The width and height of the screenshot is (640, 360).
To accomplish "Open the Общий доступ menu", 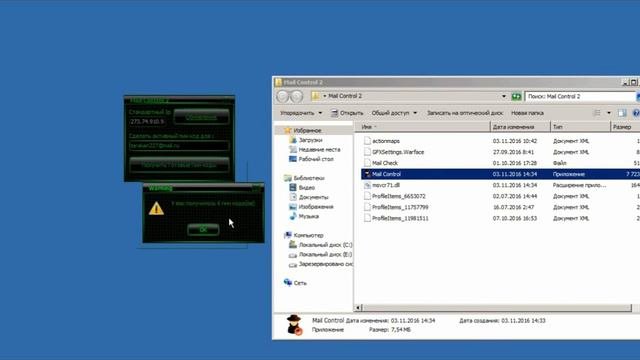I will tap(394, 113).
